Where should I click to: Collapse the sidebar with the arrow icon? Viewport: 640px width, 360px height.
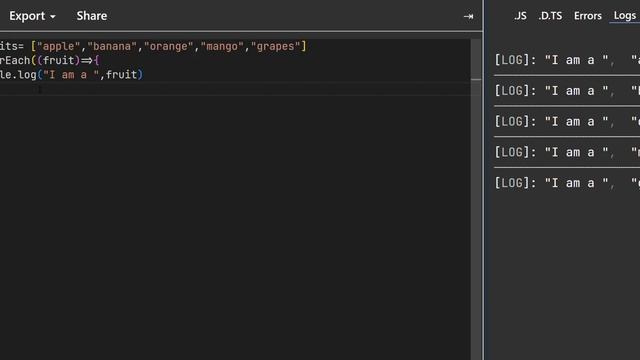click(468, 16)
